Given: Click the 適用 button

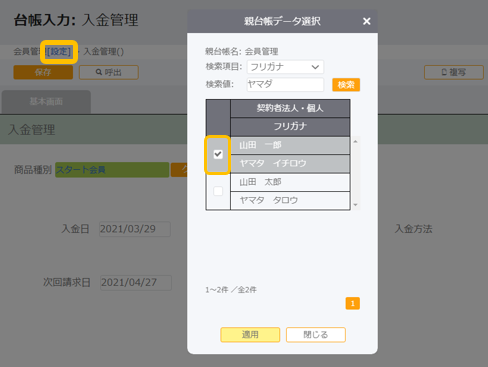Looking at the screenshot, I should 250,335.
